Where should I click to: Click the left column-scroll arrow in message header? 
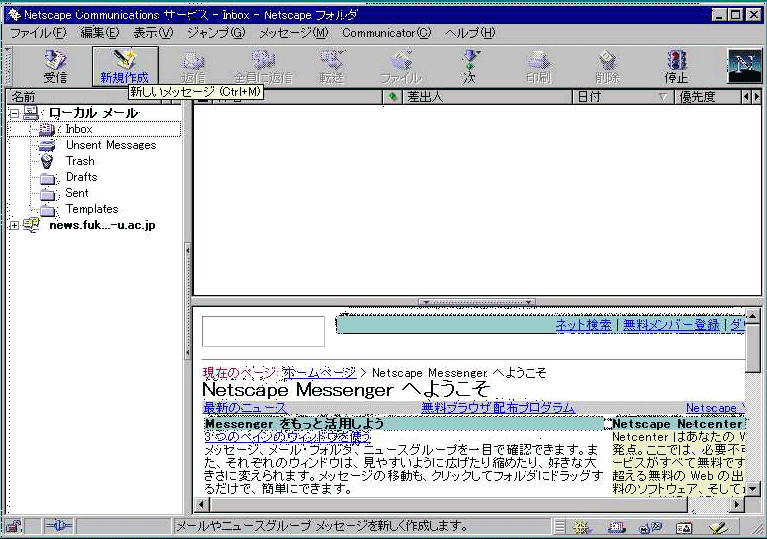point(746,97)
